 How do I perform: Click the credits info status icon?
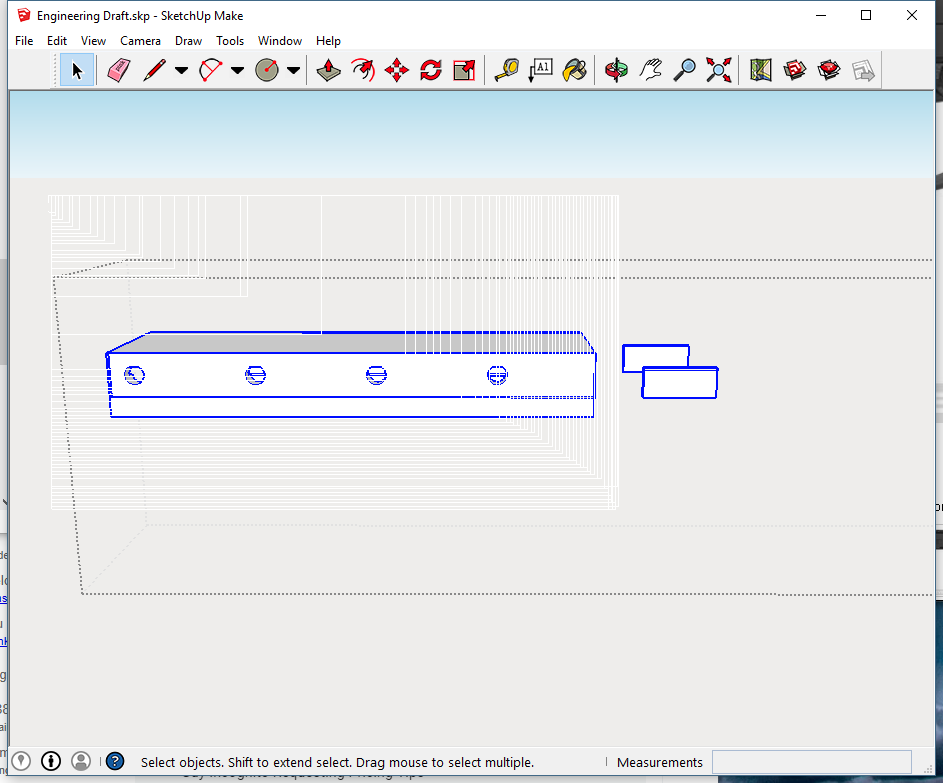coord(51,761)
